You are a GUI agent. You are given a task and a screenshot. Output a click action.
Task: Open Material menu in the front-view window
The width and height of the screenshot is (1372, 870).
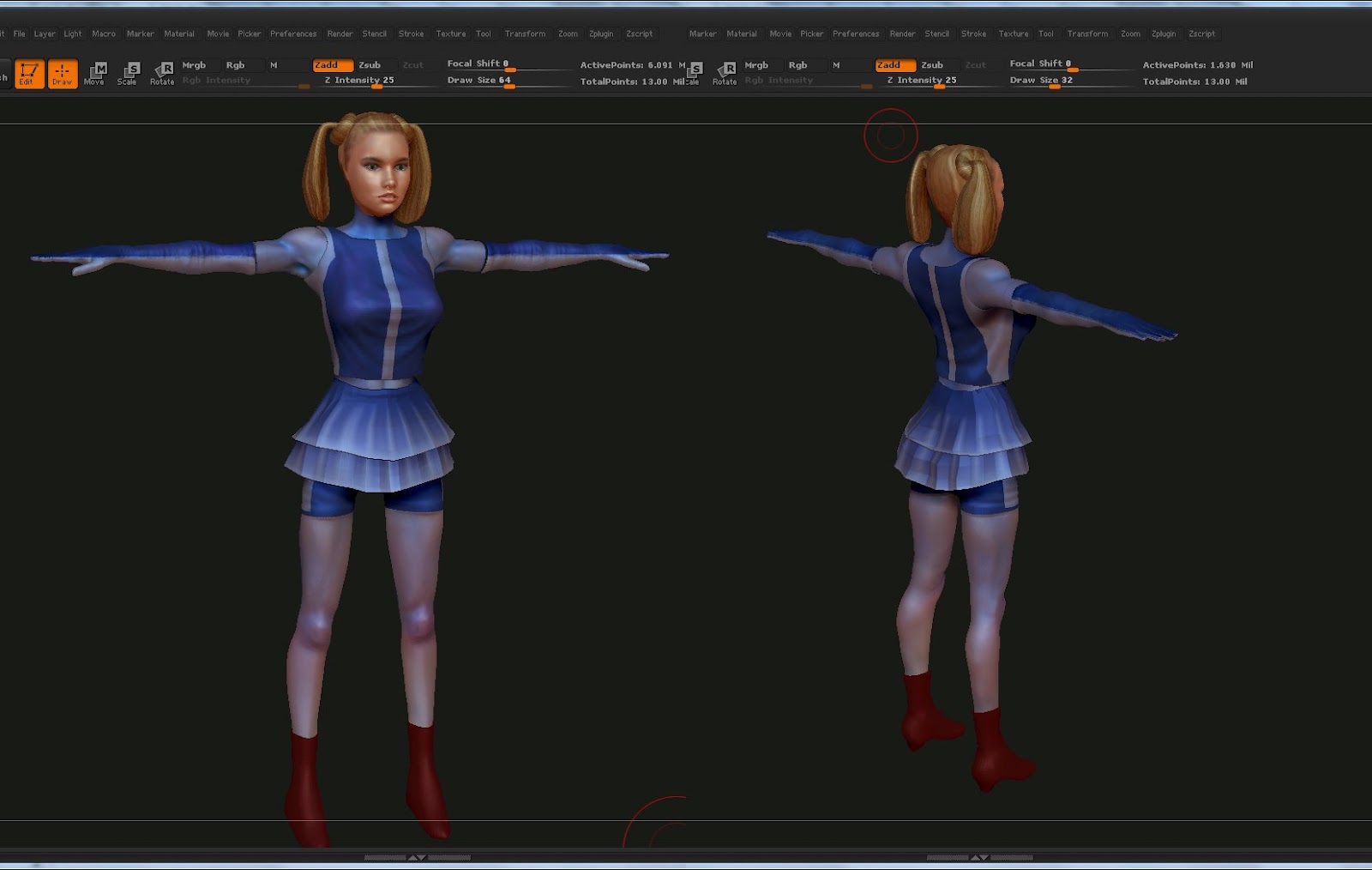[x=179, y=34]
